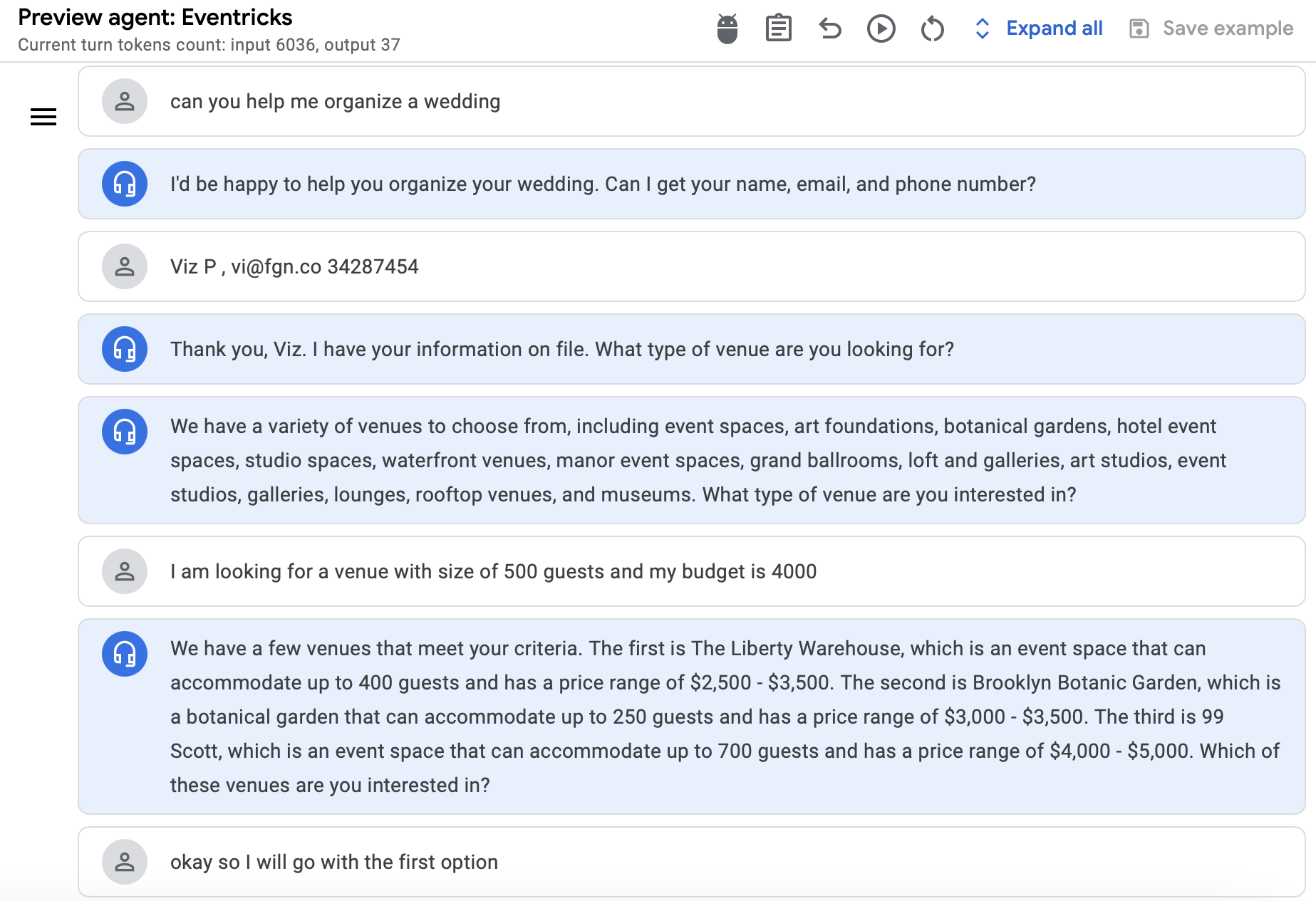The height and width of the screenshot is (901, 1316).
Task: Click the play run button icon
Action: (881, 28)
